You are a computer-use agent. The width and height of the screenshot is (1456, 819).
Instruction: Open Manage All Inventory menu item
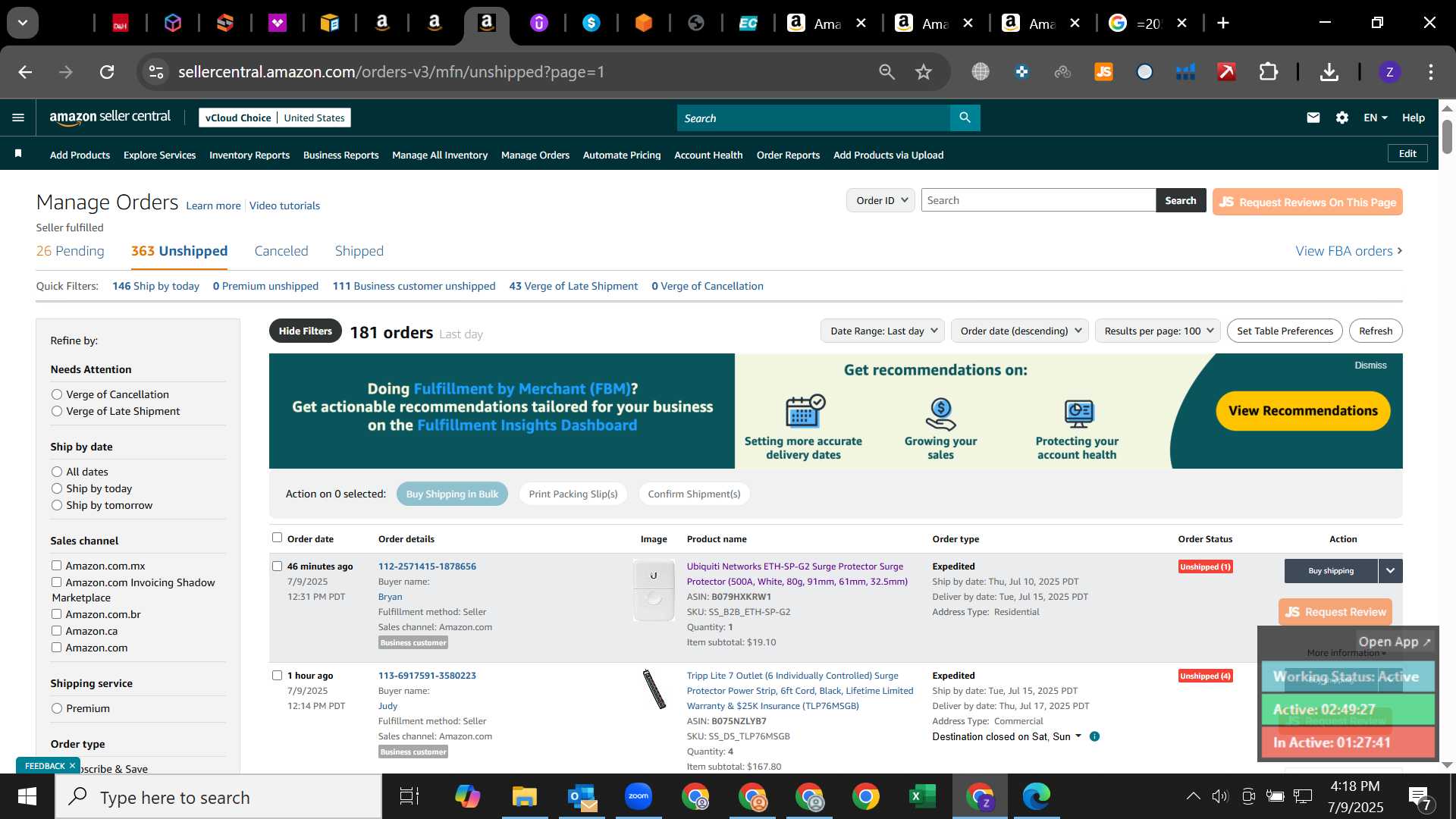click(440, 155)
